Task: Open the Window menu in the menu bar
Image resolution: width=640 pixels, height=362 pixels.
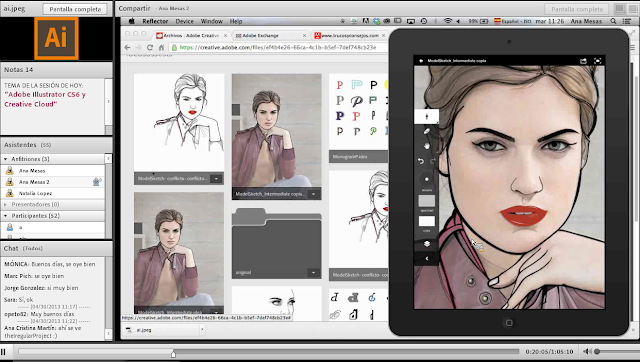Action: pyautogui.click(x=211, y=21)
